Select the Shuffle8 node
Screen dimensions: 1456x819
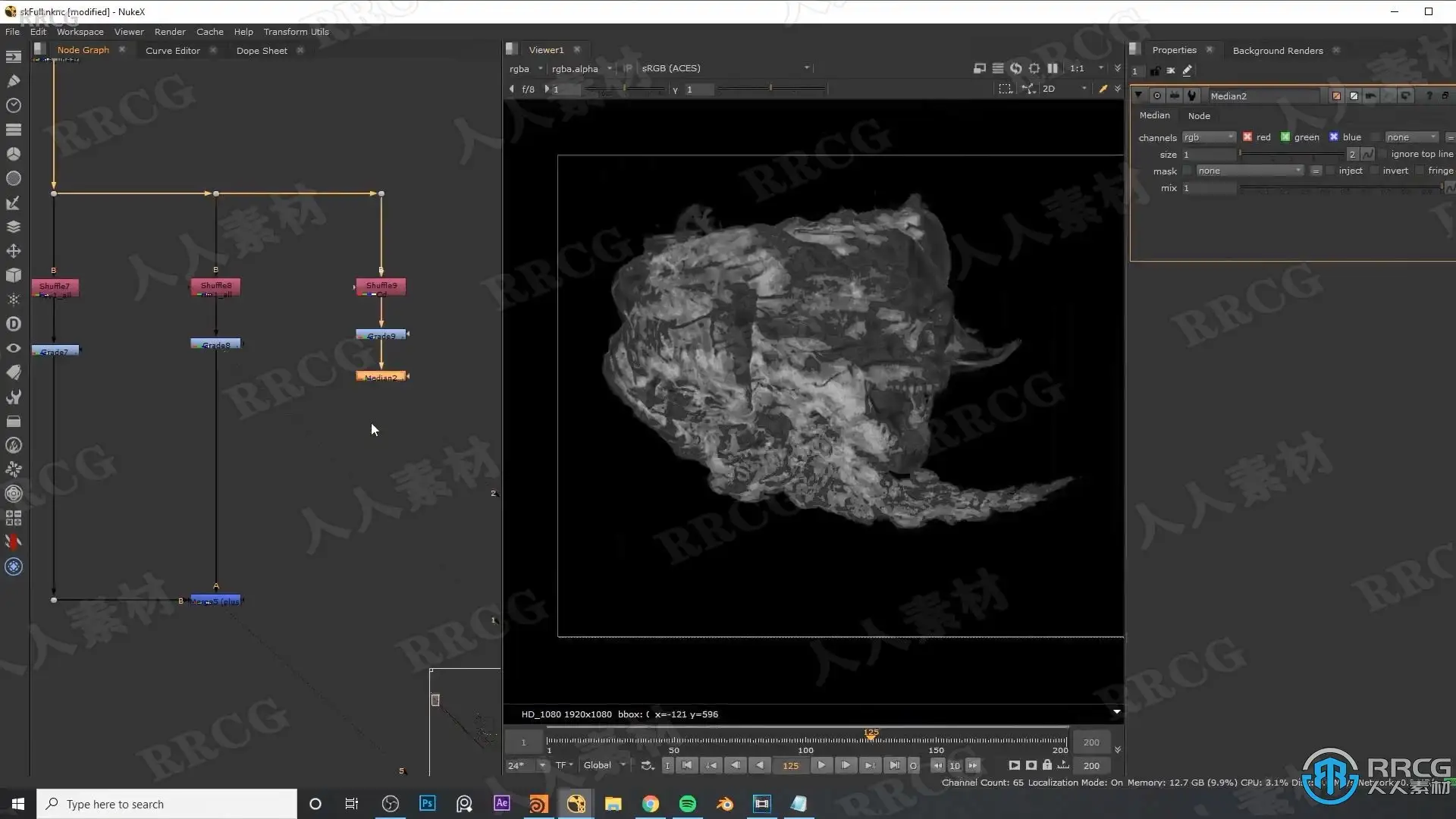tap(216, 286)
